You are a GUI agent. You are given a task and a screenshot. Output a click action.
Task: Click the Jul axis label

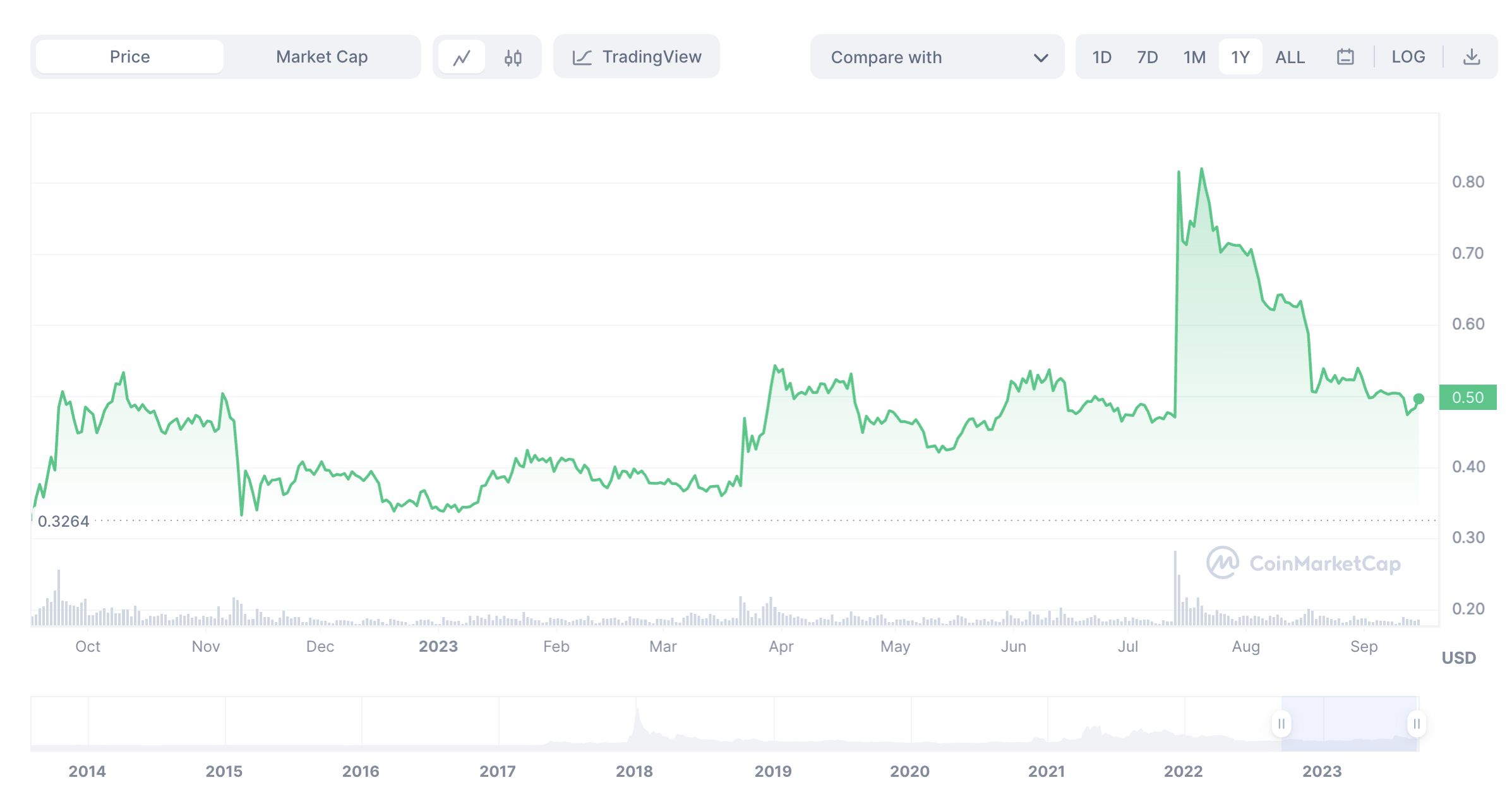pos(1128,646)
